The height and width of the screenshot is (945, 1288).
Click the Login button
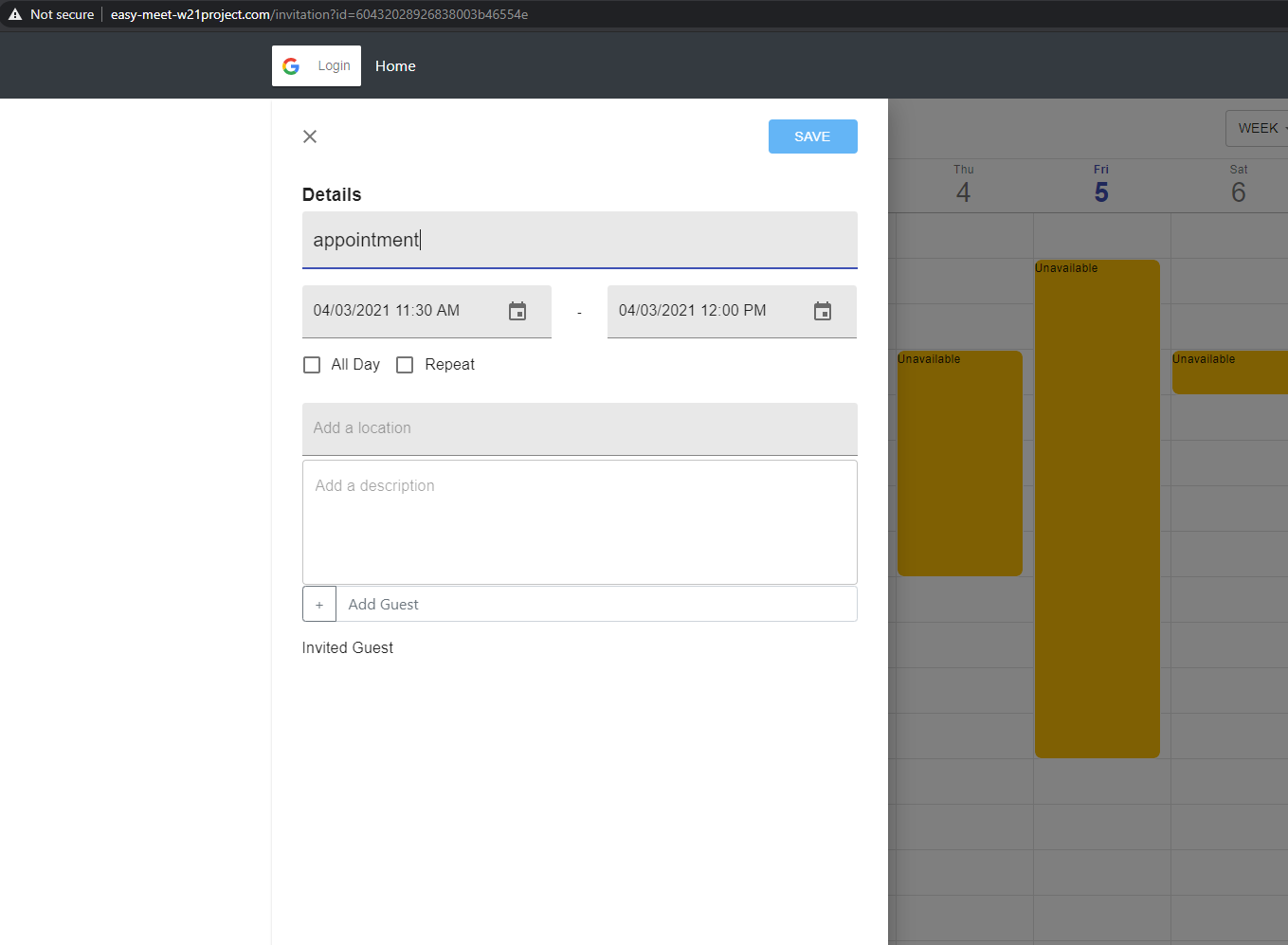(x=317, y=66)
